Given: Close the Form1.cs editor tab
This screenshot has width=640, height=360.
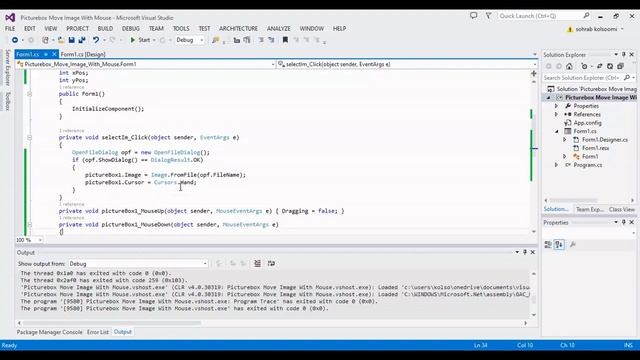Looking at the screenshot, I should coord(54,54).
